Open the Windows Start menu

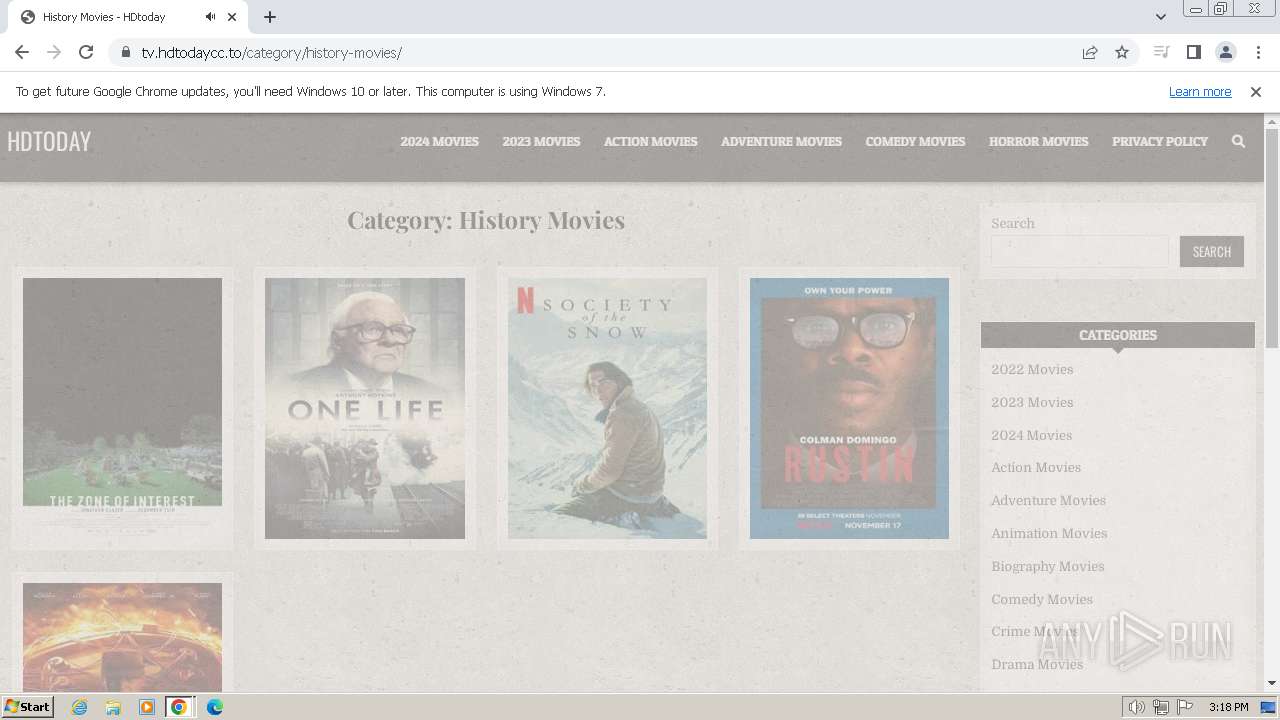tap(27, 706)
